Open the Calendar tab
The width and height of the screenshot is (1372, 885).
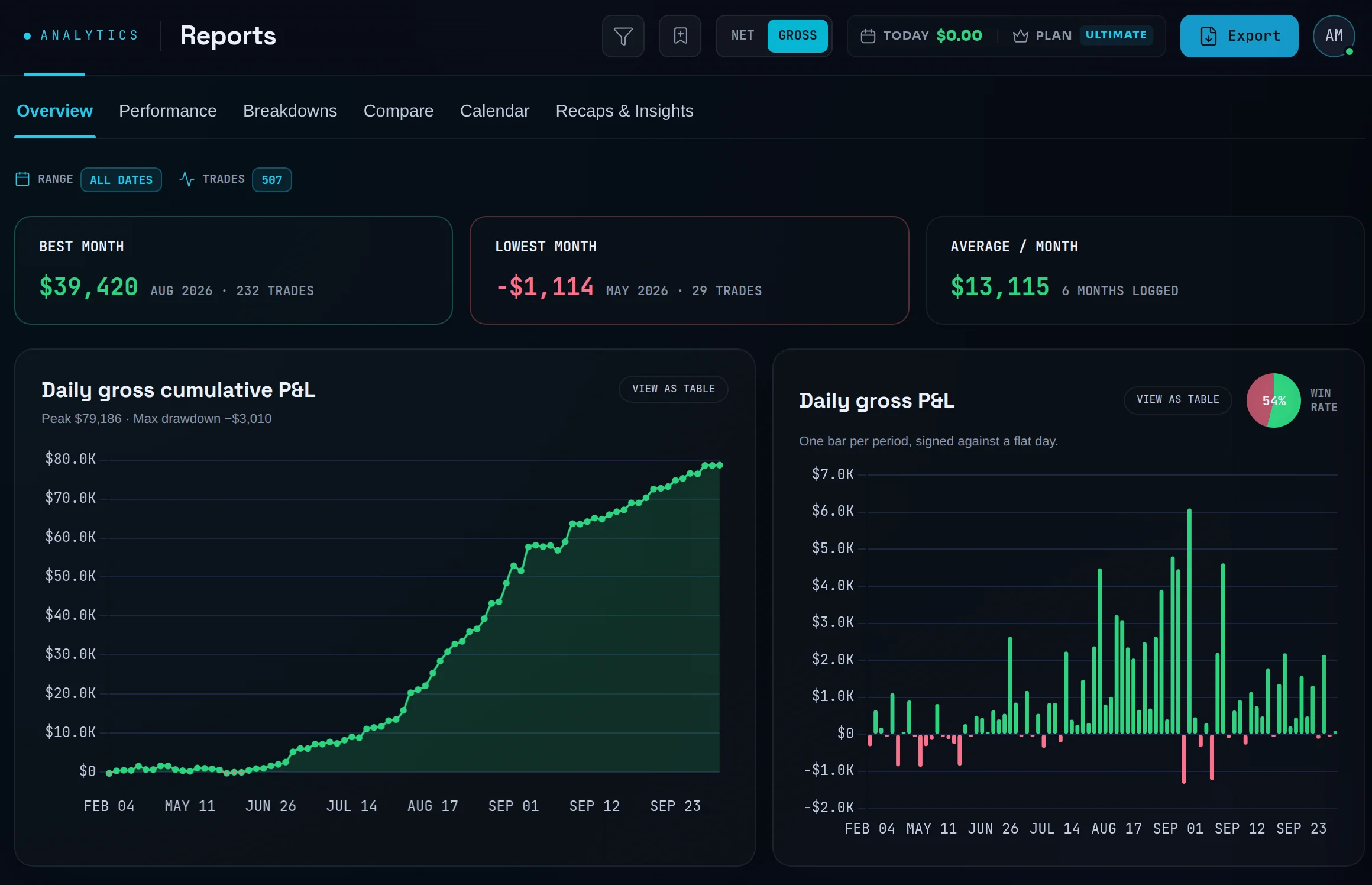494,111
